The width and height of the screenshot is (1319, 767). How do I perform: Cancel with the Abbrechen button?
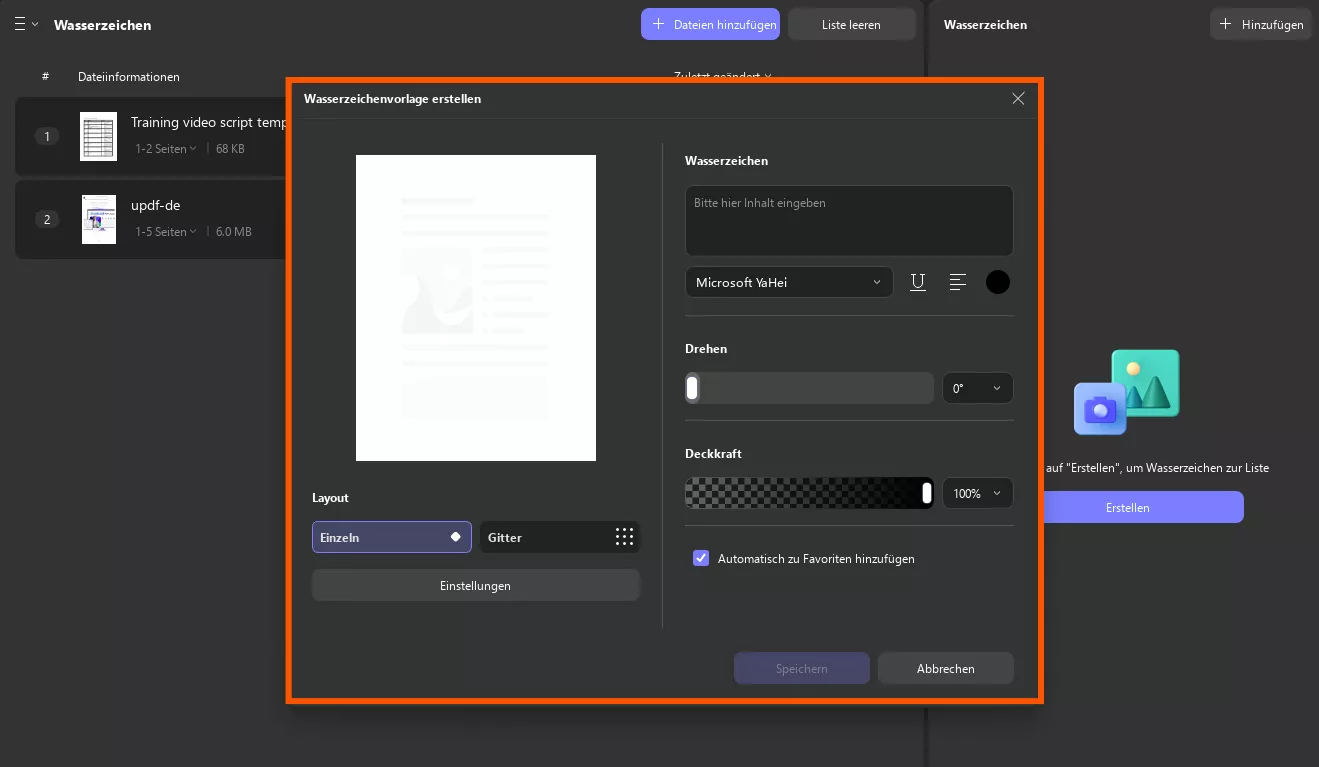pyautogui.click(x=946, y=668)
